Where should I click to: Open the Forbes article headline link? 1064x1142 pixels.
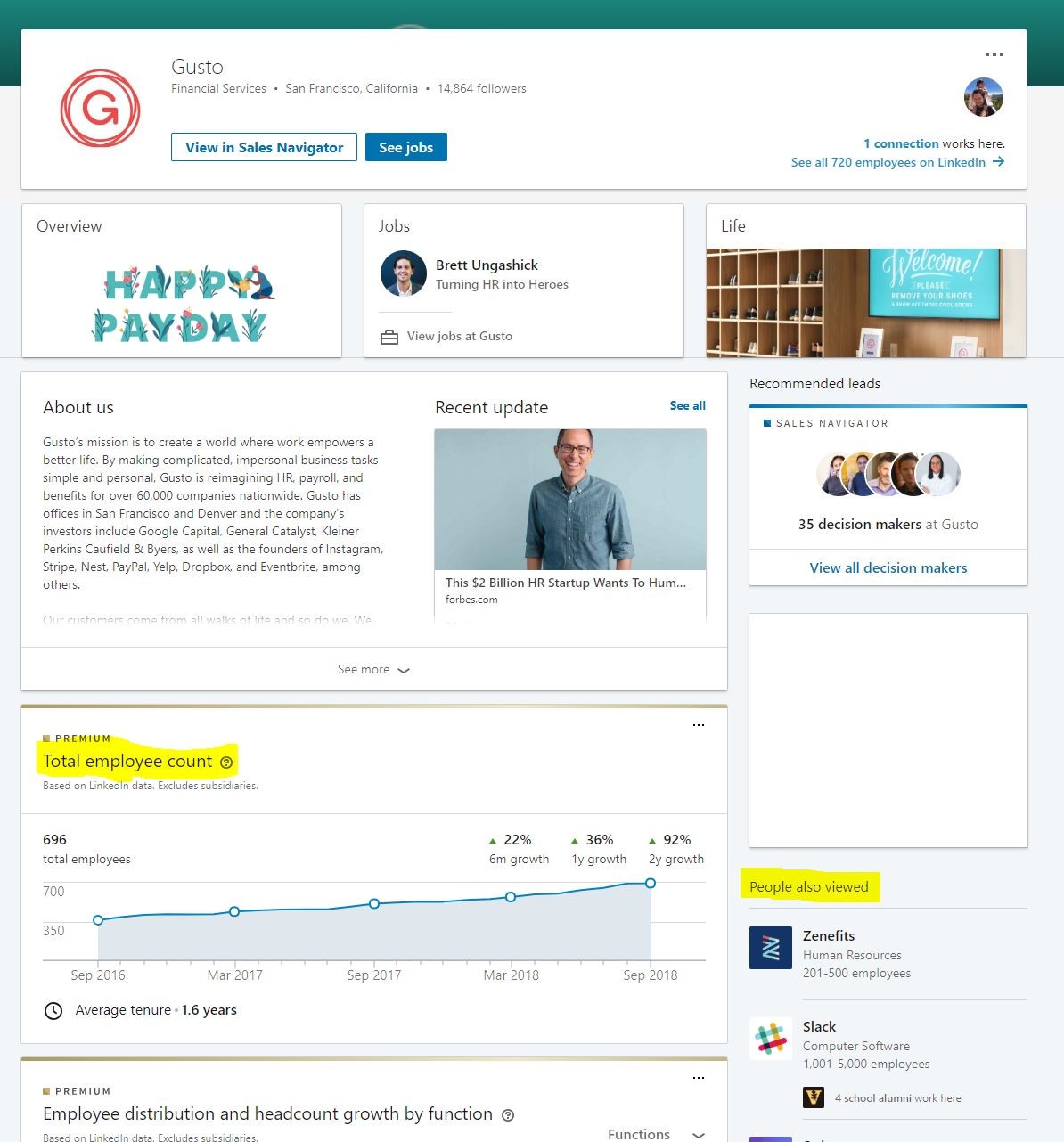(566, 583)
